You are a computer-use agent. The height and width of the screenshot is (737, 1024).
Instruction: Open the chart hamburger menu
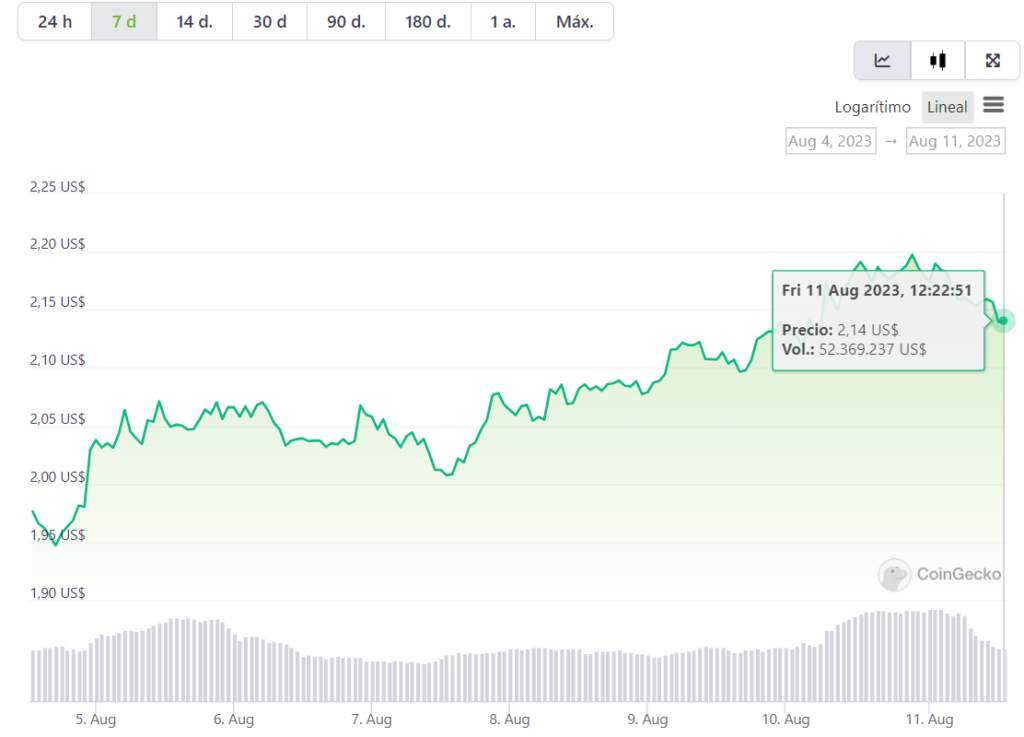click(x=993, y=105)
